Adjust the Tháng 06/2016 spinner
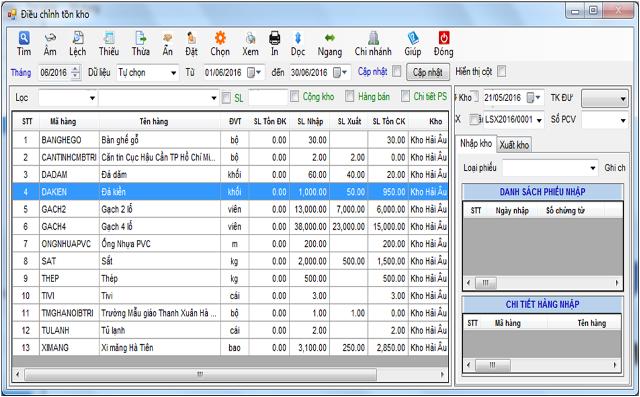The image size is (640, 397). [x=76, y=73]
